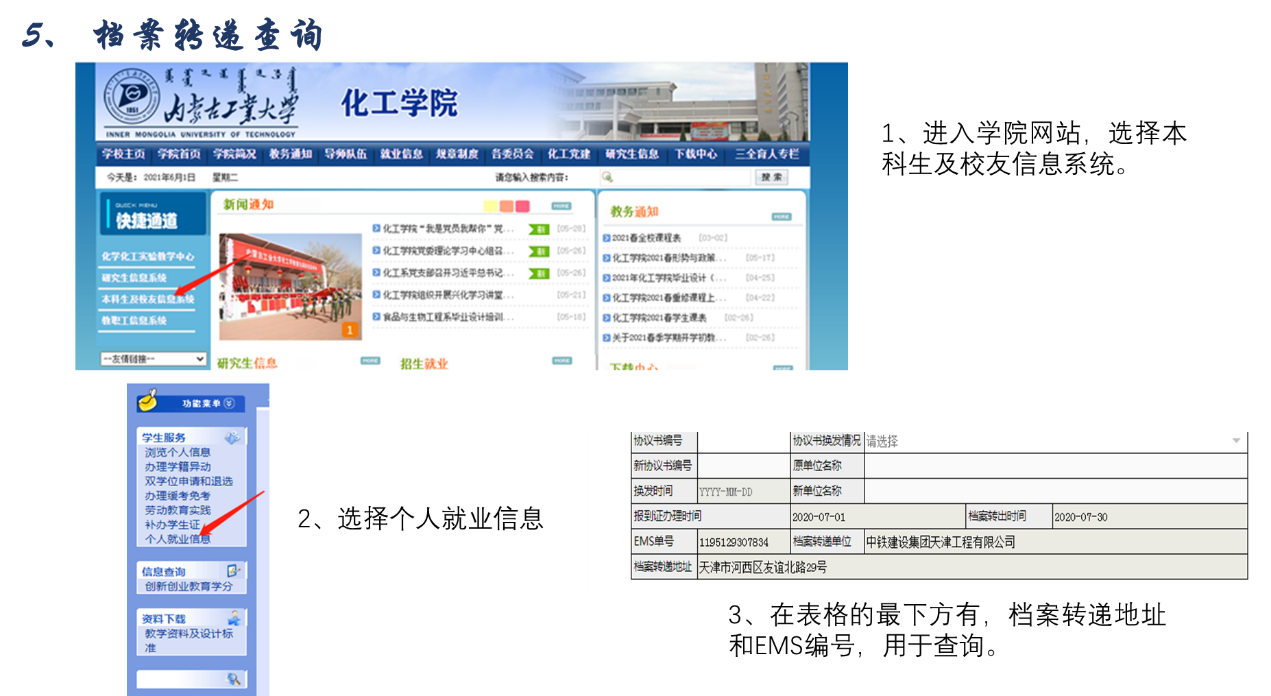Select the pink color swatch in the news header

(522, 206)
